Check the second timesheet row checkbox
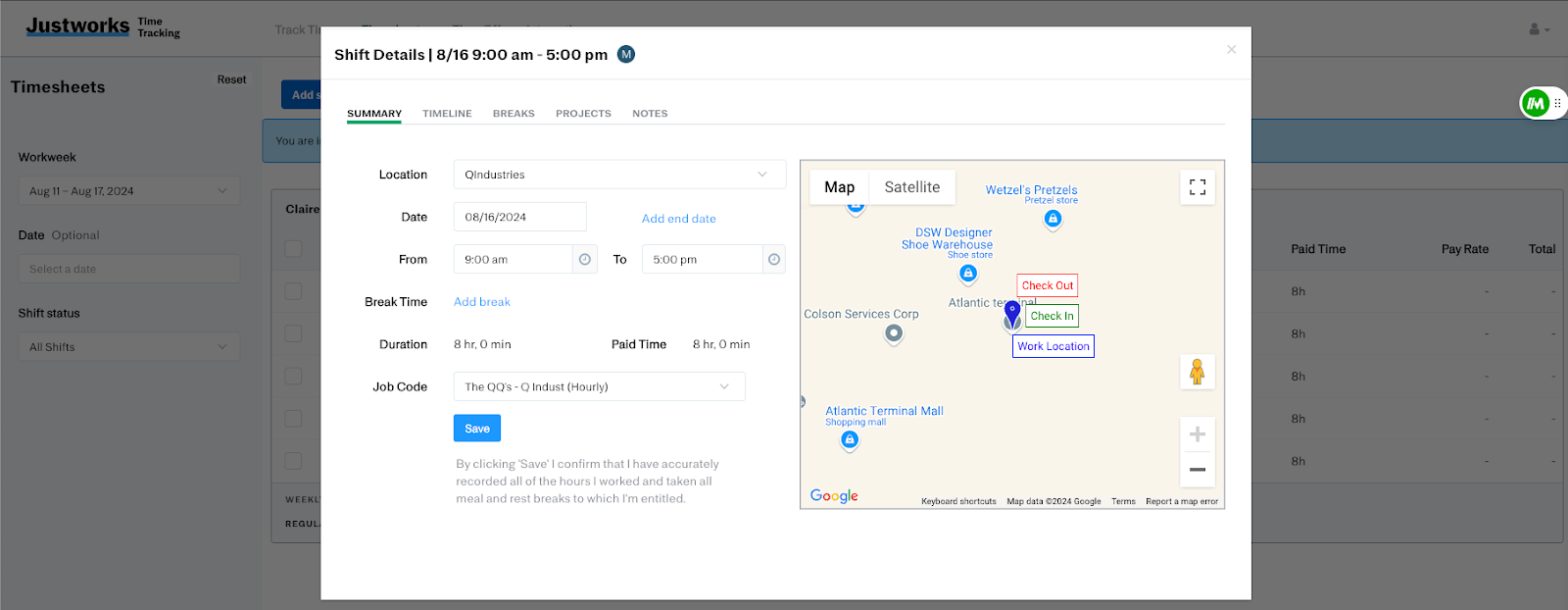Screen dimensions: 1568x610 pyautogui.click(x=293, y=333)
